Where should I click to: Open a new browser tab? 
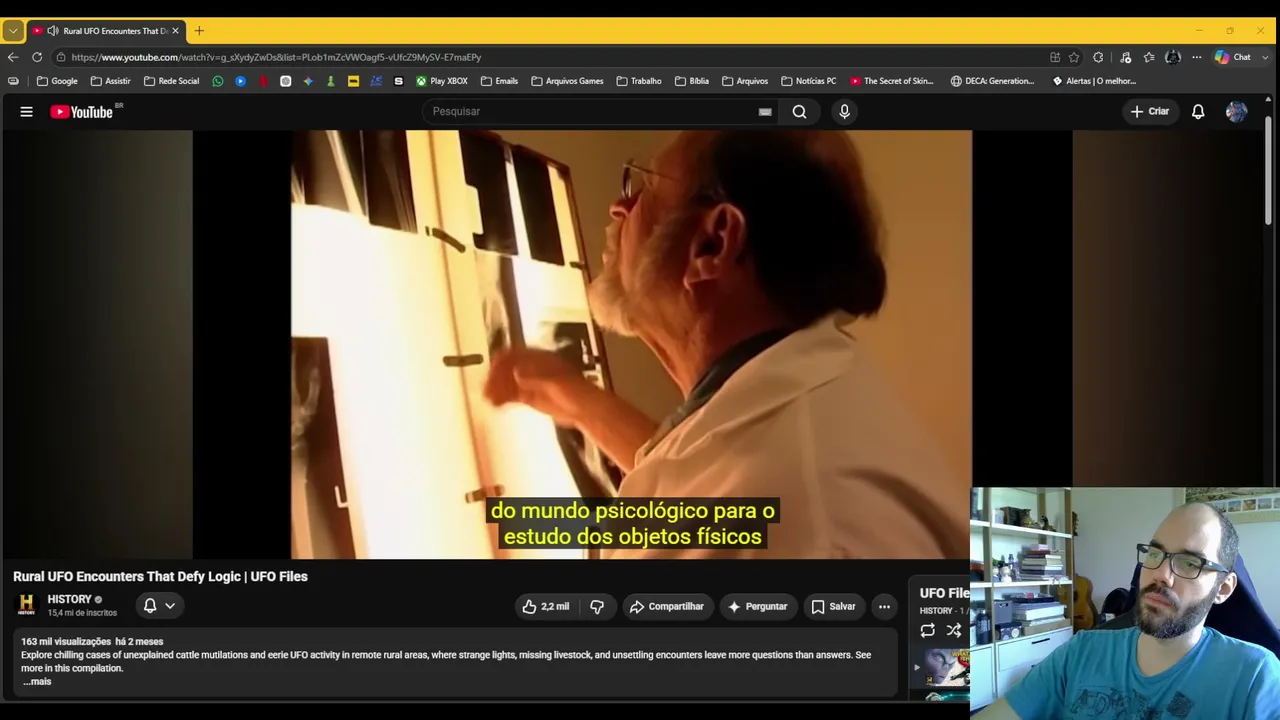[199, 31]
